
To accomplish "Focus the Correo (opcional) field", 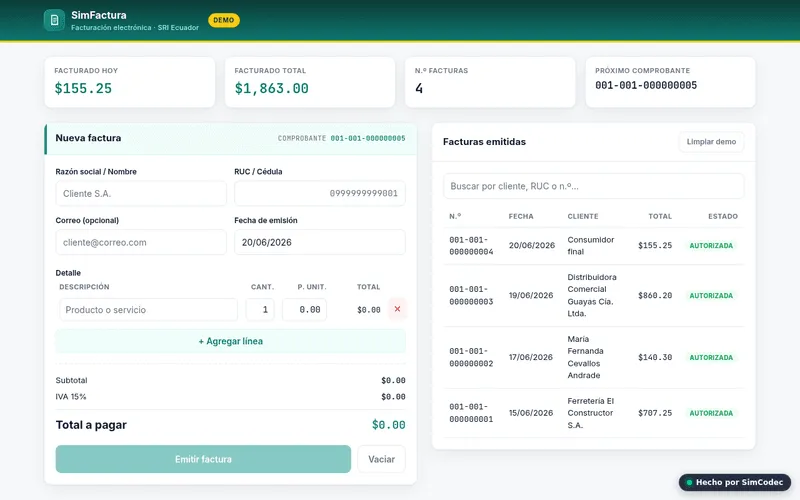I will (141, 242).
